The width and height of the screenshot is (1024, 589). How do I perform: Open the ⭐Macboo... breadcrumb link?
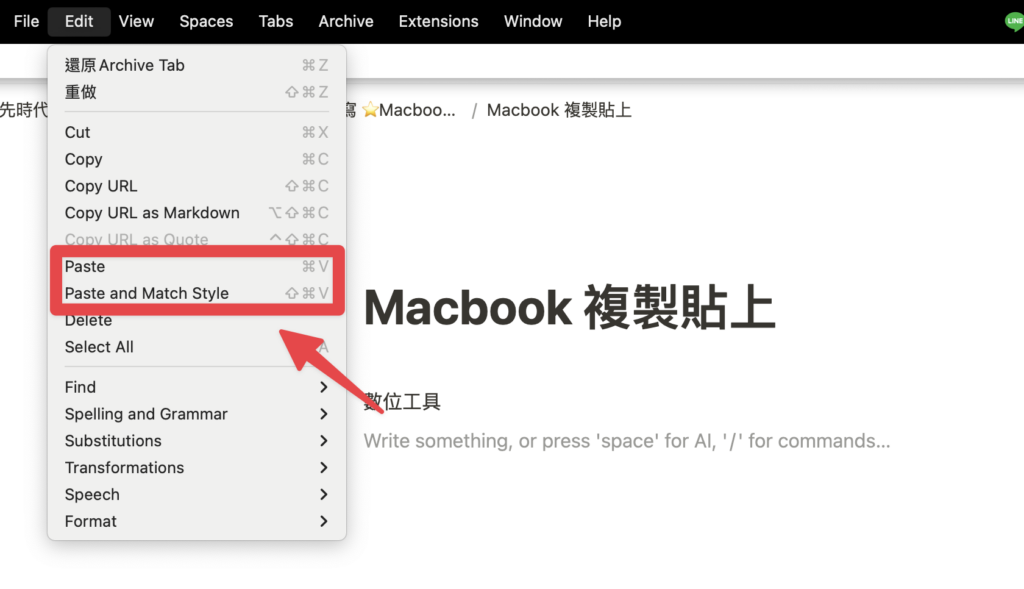pyautogui.click(x=408, y=110)
